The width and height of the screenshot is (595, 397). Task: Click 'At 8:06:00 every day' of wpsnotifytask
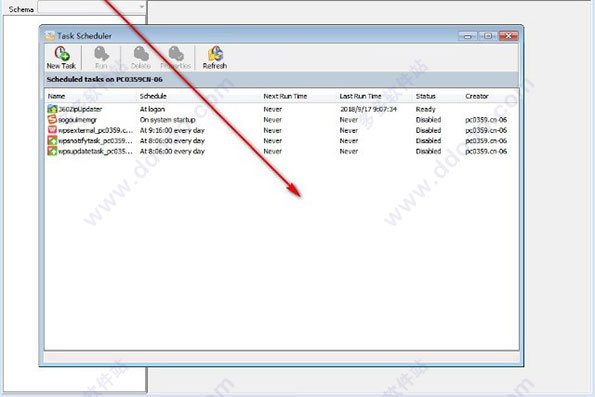point(172,141)
